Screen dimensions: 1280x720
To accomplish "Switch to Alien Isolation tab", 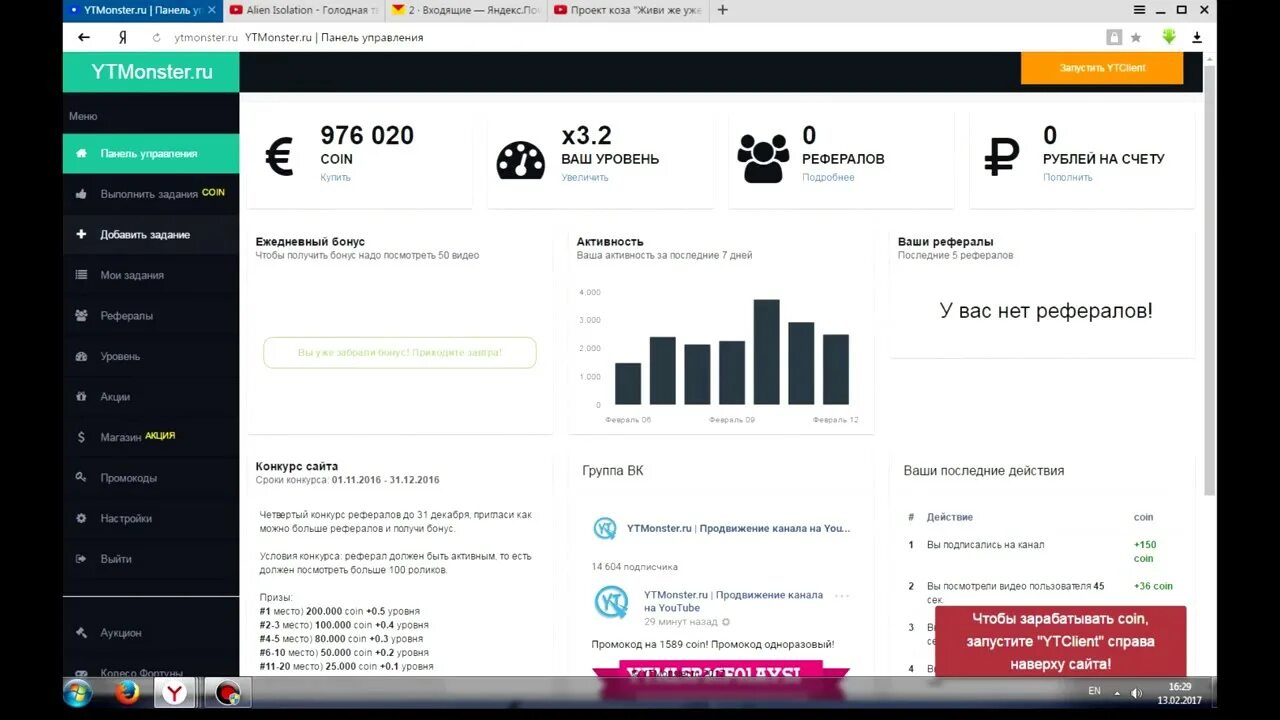I will pos(303,10).
